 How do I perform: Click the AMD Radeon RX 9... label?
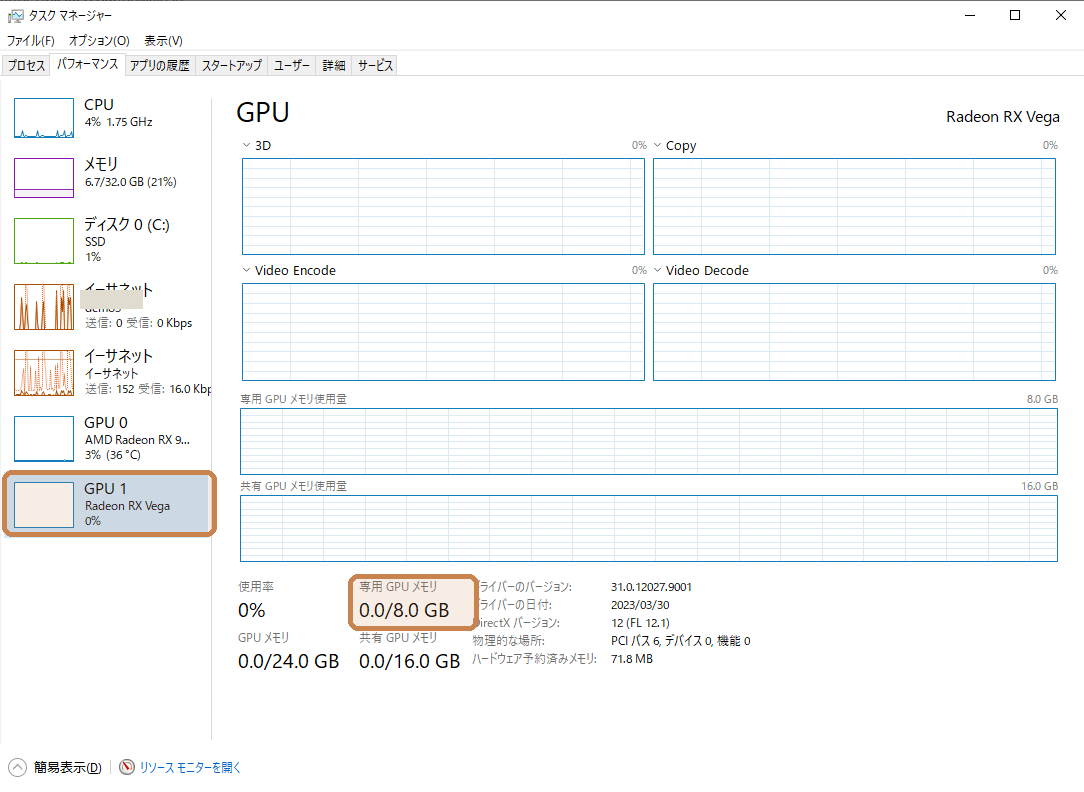[x=137, y=440]
